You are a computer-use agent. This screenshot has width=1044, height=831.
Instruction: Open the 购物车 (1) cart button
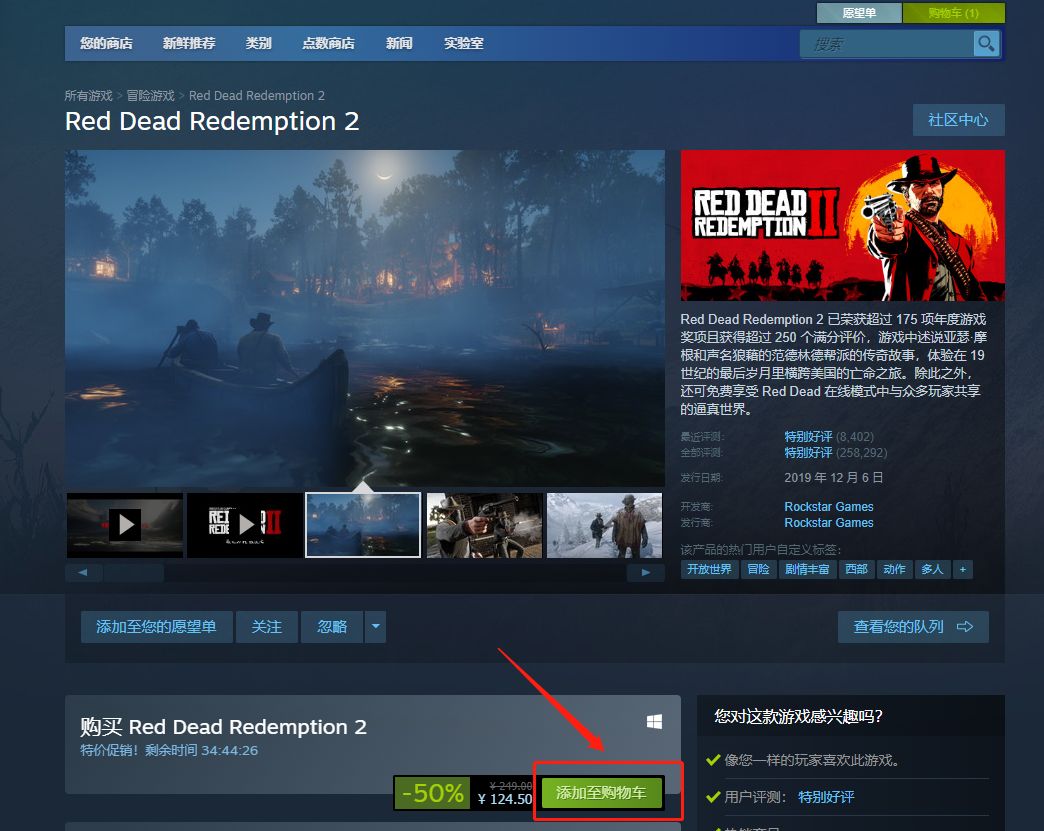[953, 13]
